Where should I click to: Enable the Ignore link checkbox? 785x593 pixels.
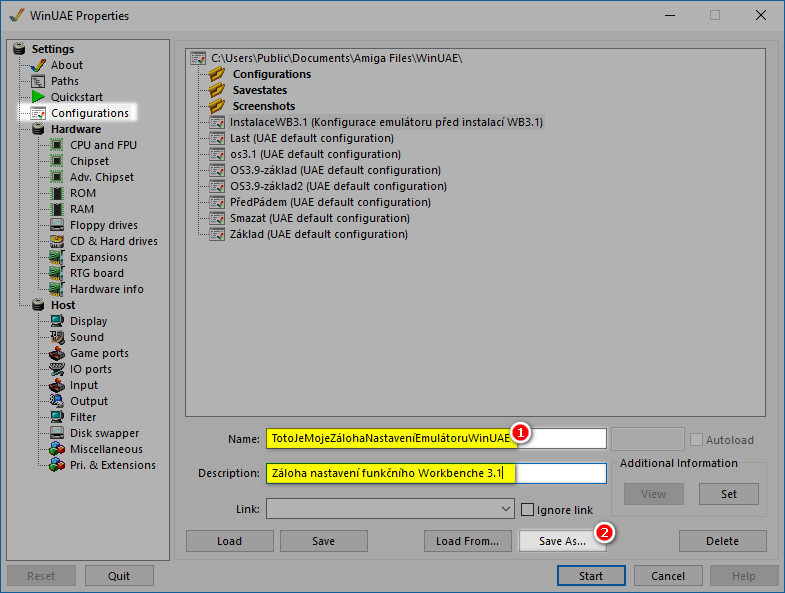[x=527, y=510]
